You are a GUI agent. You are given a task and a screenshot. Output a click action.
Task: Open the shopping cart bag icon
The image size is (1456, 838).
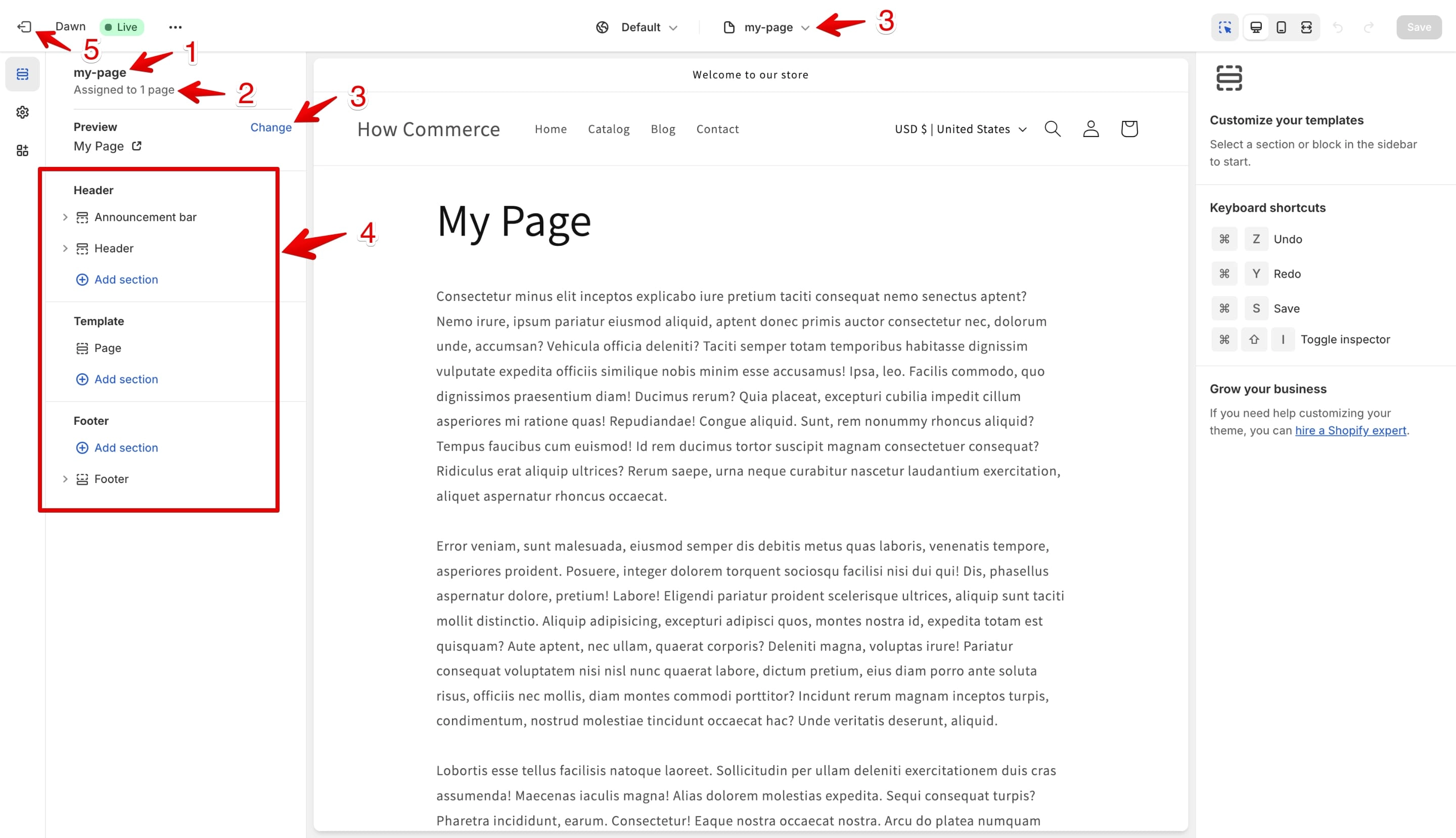tap(1129, 129)
